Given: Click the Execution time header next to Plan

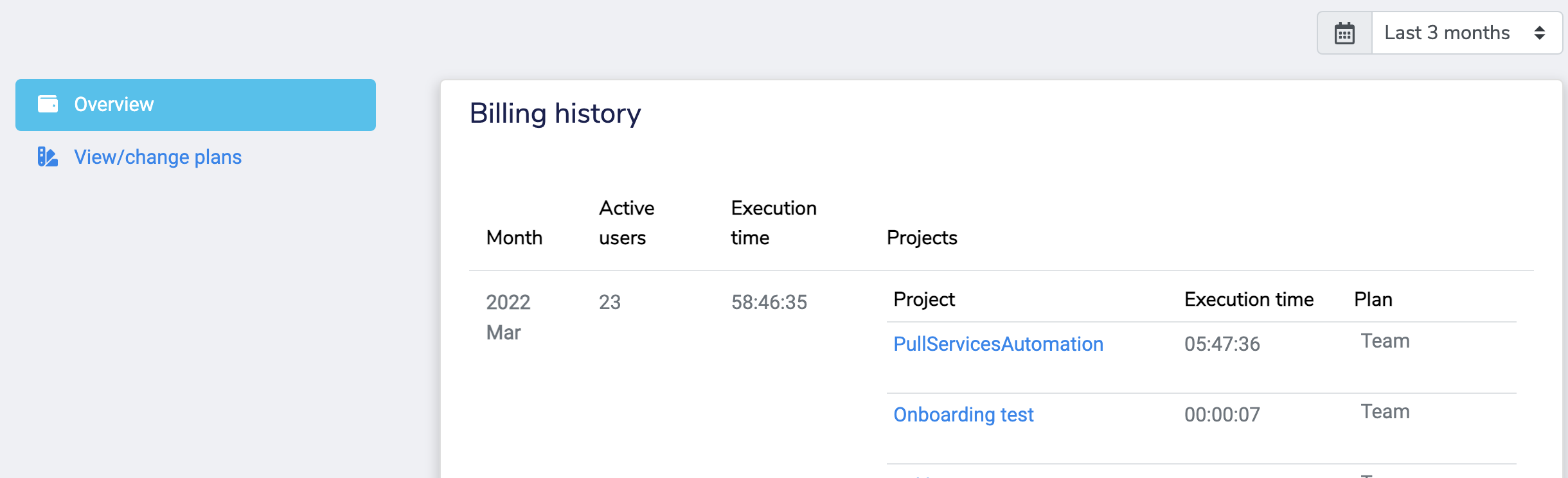Looking at the screenshot, I should (1249, 299).
